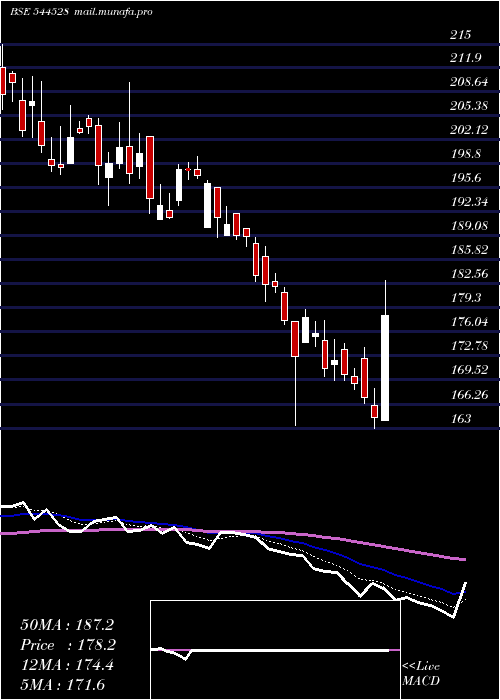Image resolution: width=500 pixels, height=700 pixels.
Task: Select the 208.64 price axis label
Action: 468,82
